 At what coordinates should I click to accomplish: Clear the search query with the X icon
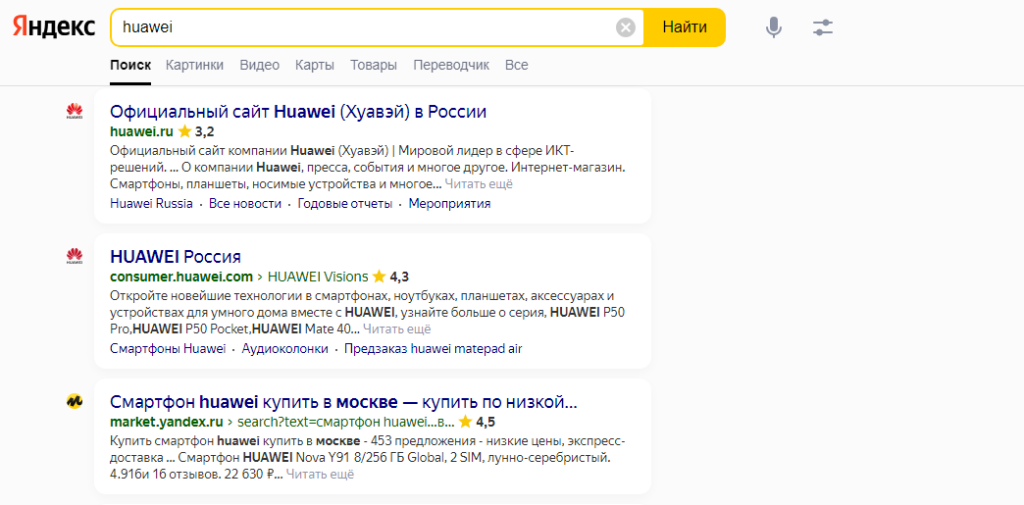point(625,27)
